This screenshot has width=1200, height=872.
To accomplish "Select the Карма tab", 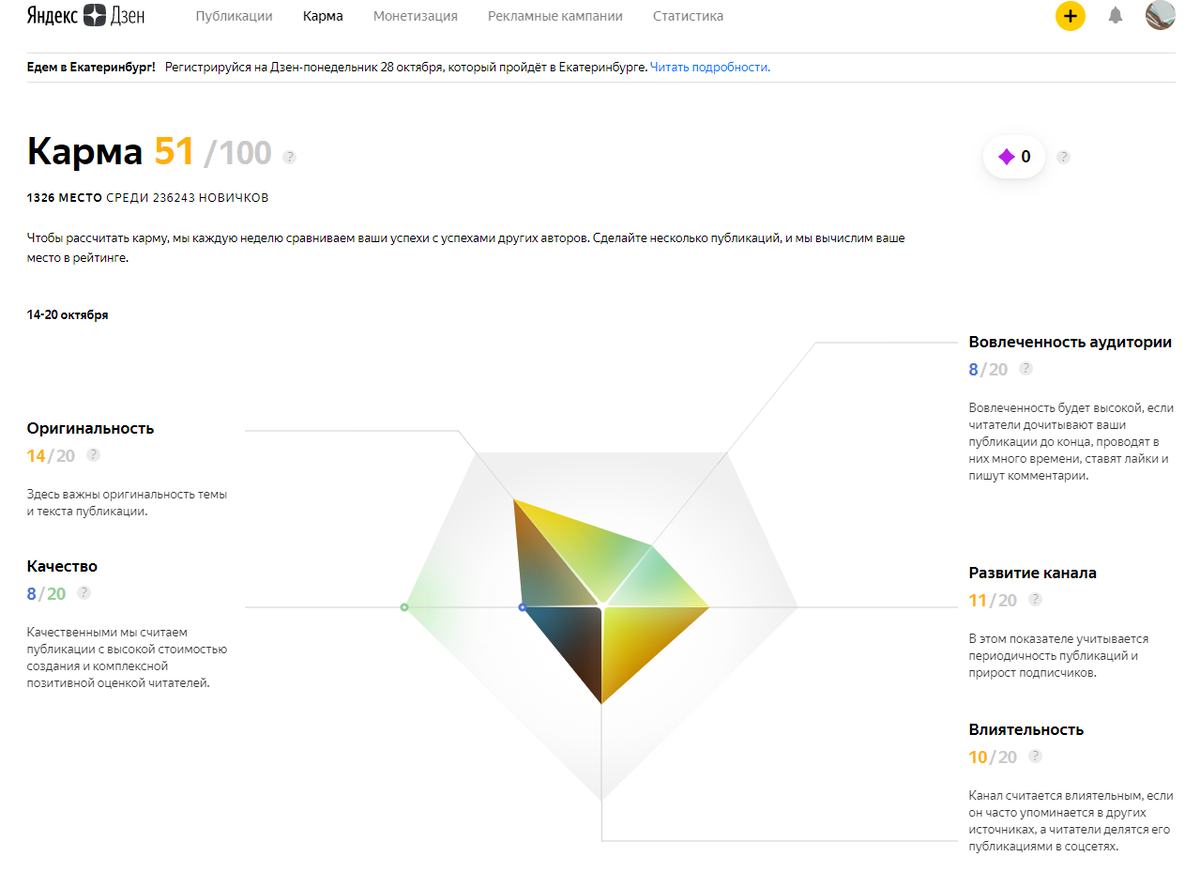I will pyautogui.click(x=323, y=16).
